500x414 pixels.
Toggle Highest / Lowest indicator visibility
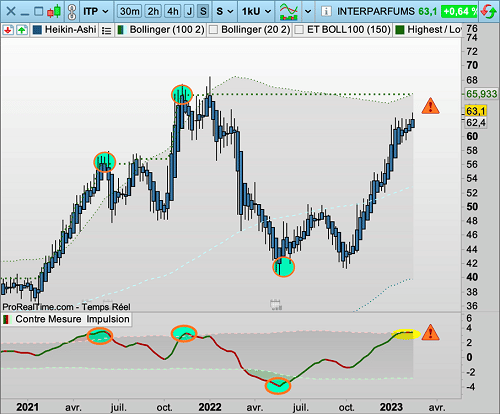399,30
